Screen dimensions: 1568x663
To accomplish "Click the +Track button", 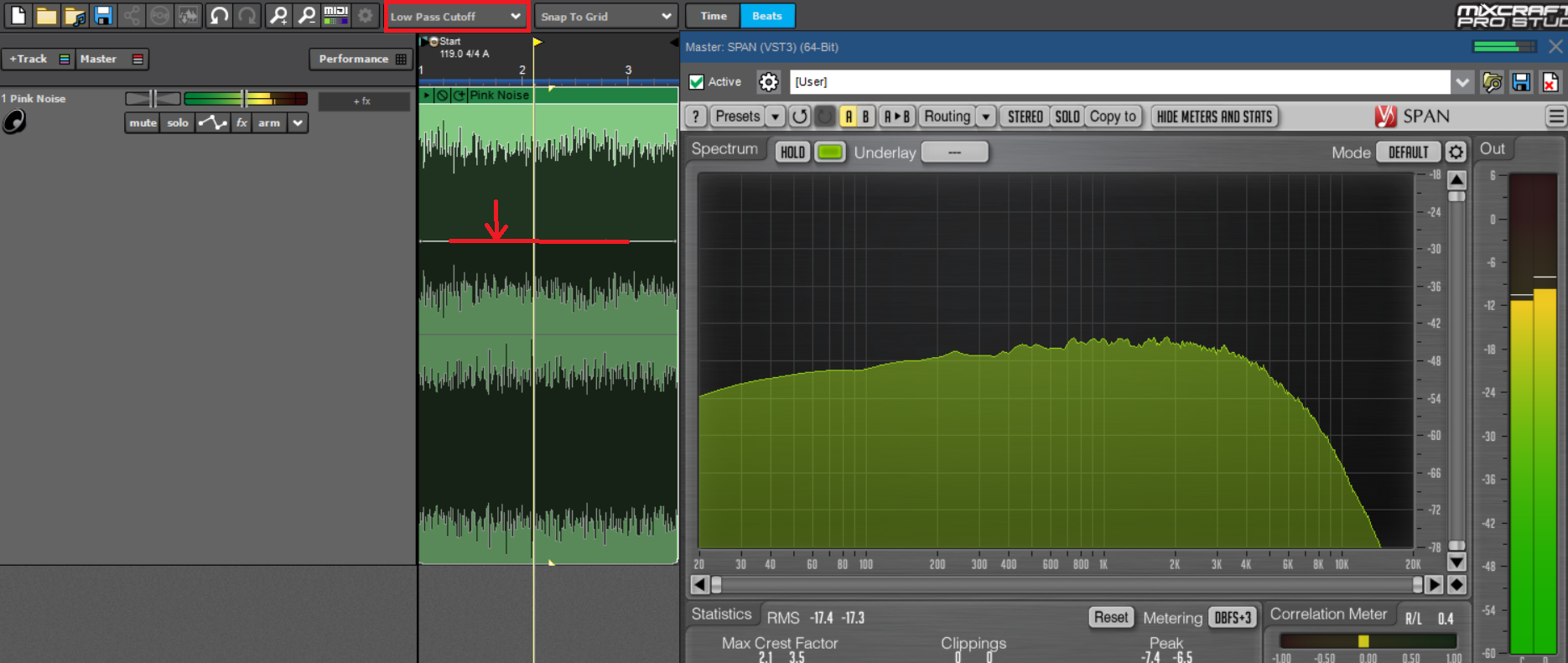I will coord(38,59).
